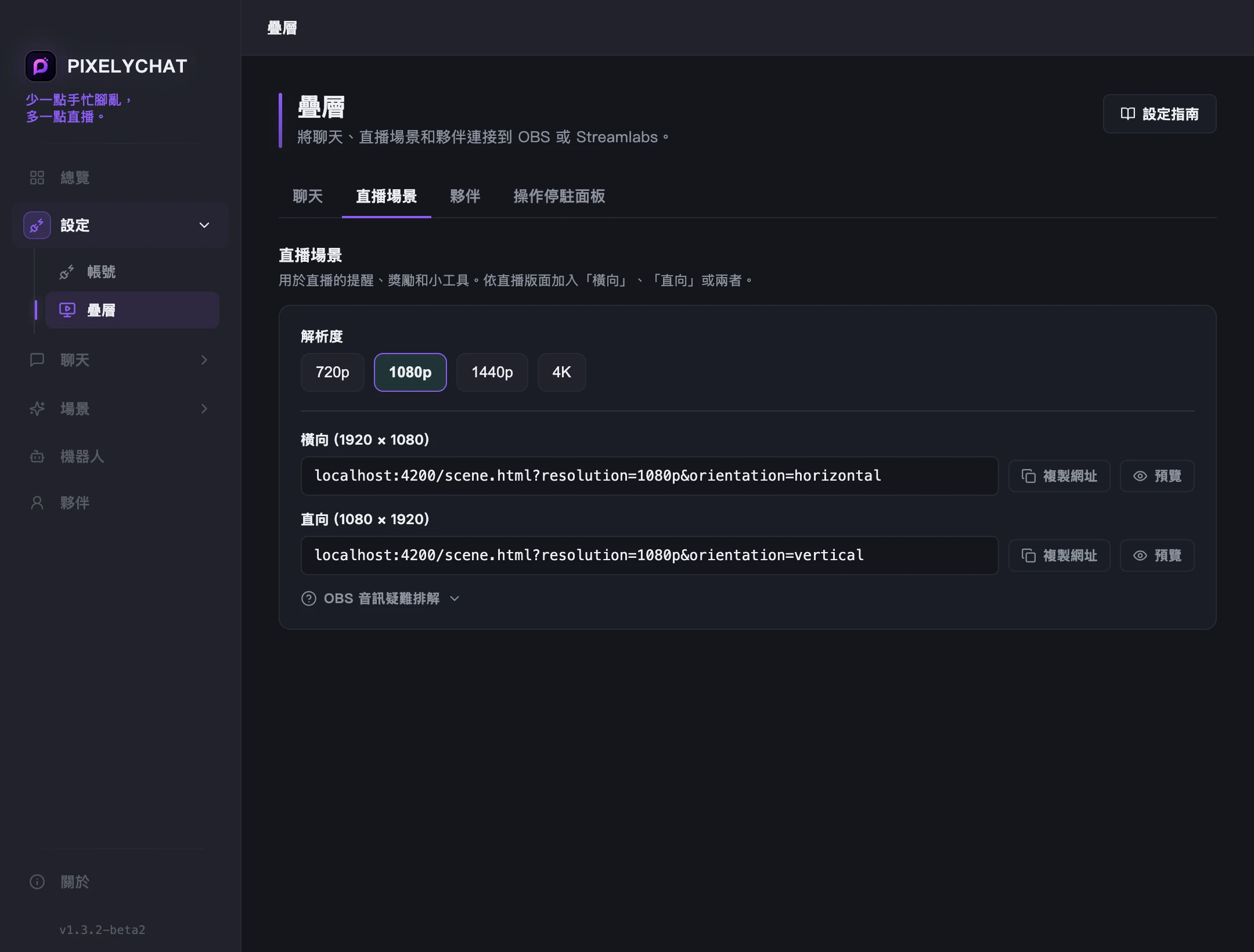This screenshot has height=952, width=1254.
Task: Preview the 直向 1080 × 1920 scene
Action: pyautogui.click(x=1157, y=556)
